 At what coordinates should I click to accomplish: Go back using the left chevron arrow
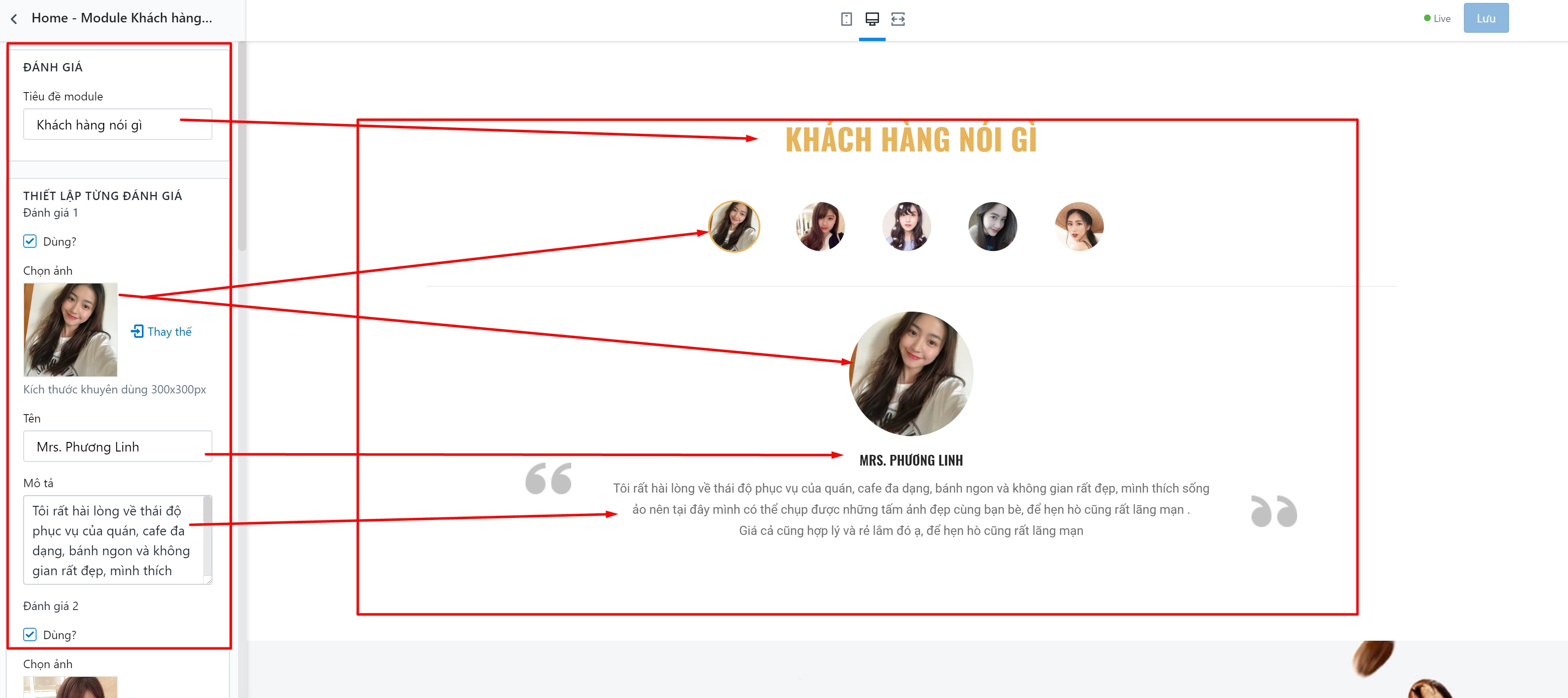point(14,19)
